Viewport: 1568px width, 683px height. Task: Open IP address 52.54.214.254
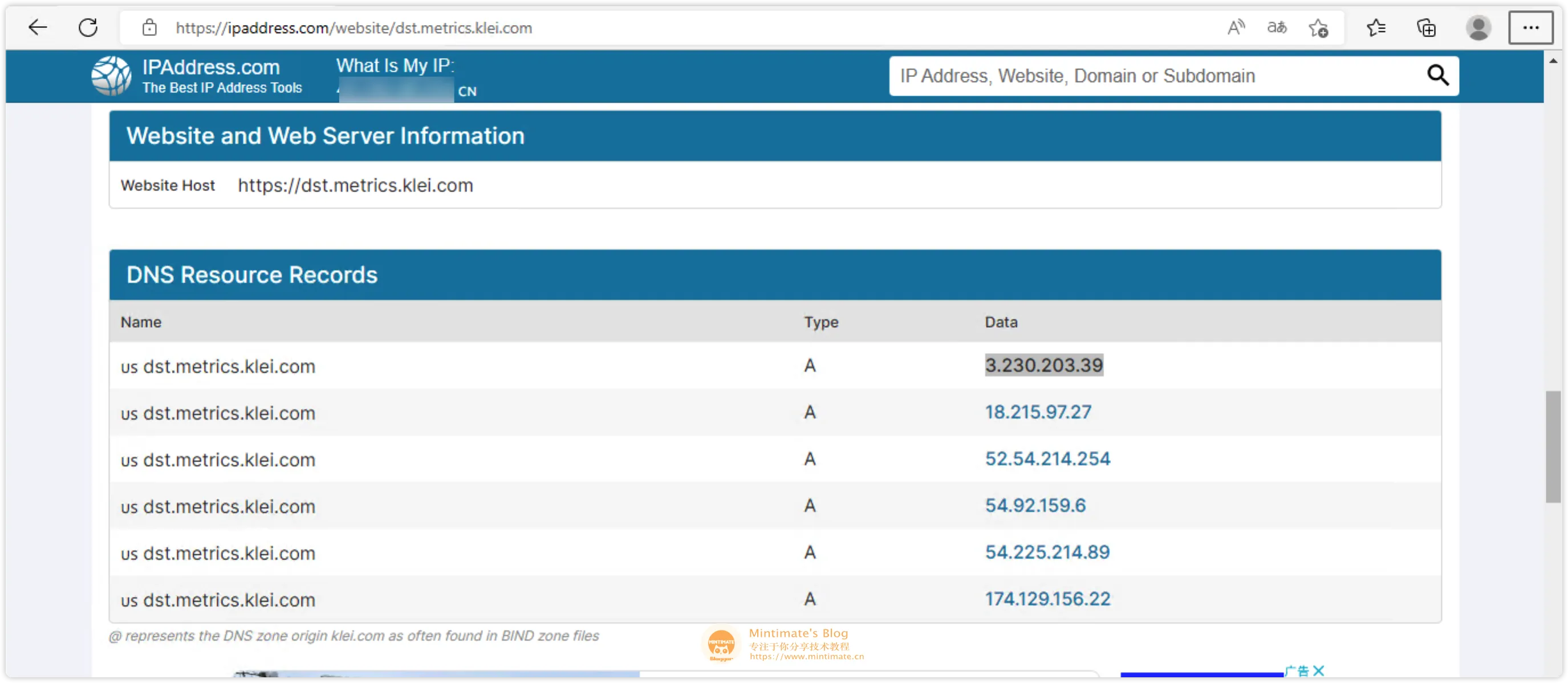point(1047,458)
